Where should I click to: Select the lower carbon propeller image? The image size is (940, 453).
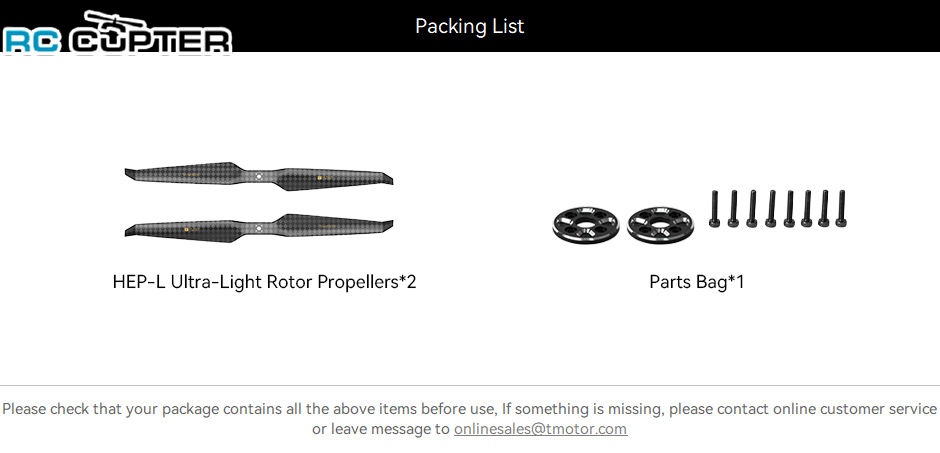click(x=258, y=228)
